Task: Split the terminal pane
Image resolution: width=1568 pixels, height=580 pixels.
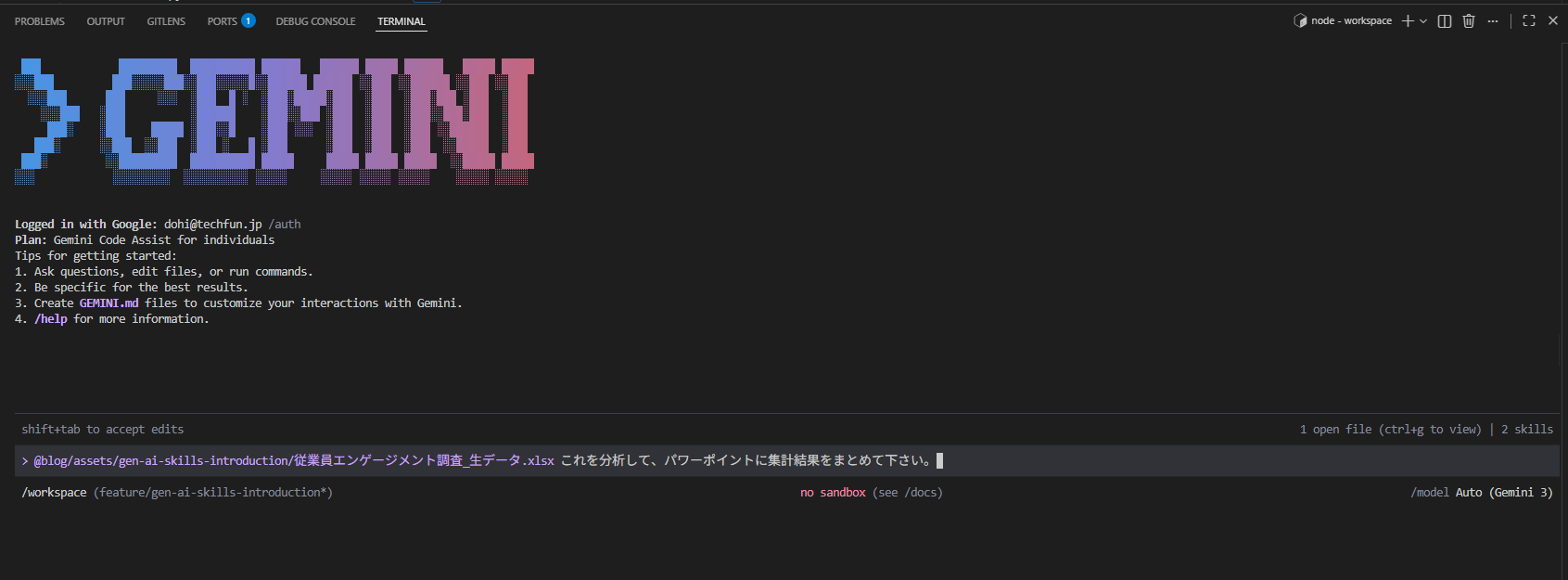Action: (x=1445, y=20)
